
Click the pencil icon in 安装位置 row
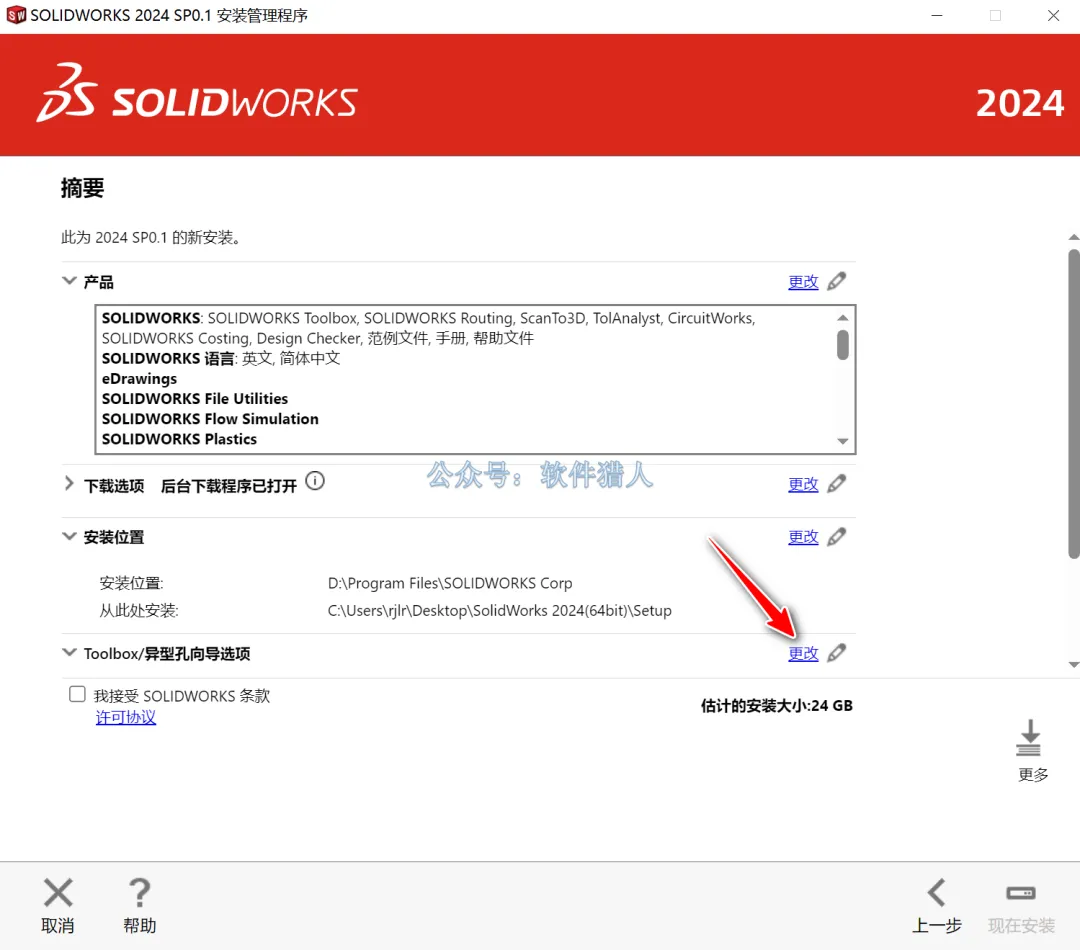(x=836, y=537)
